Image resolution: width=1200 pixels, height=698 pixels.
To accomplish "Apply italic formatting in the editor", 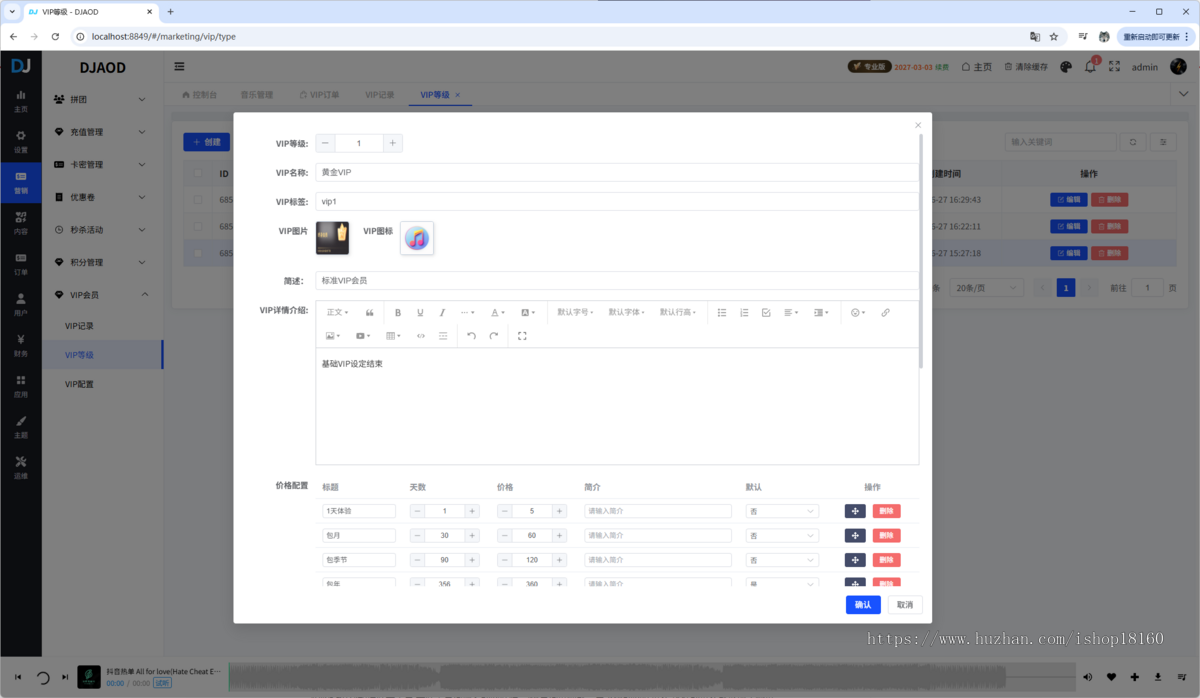I will (442, 313).
